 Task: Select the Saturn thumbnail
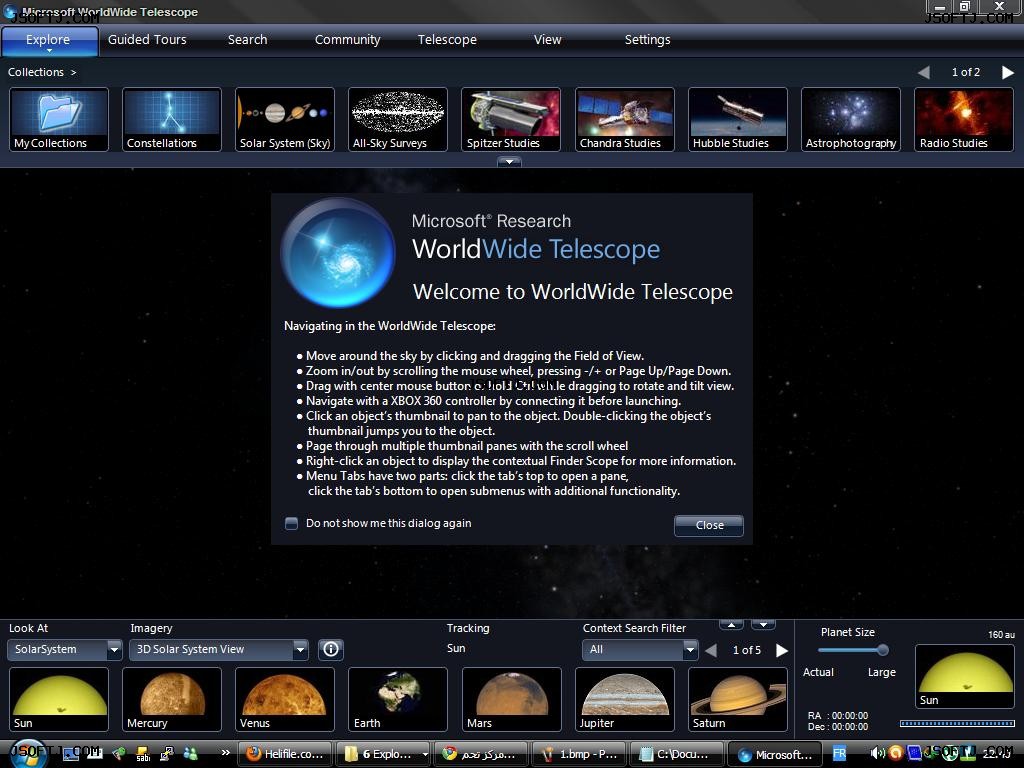click(x=737, y=699)
